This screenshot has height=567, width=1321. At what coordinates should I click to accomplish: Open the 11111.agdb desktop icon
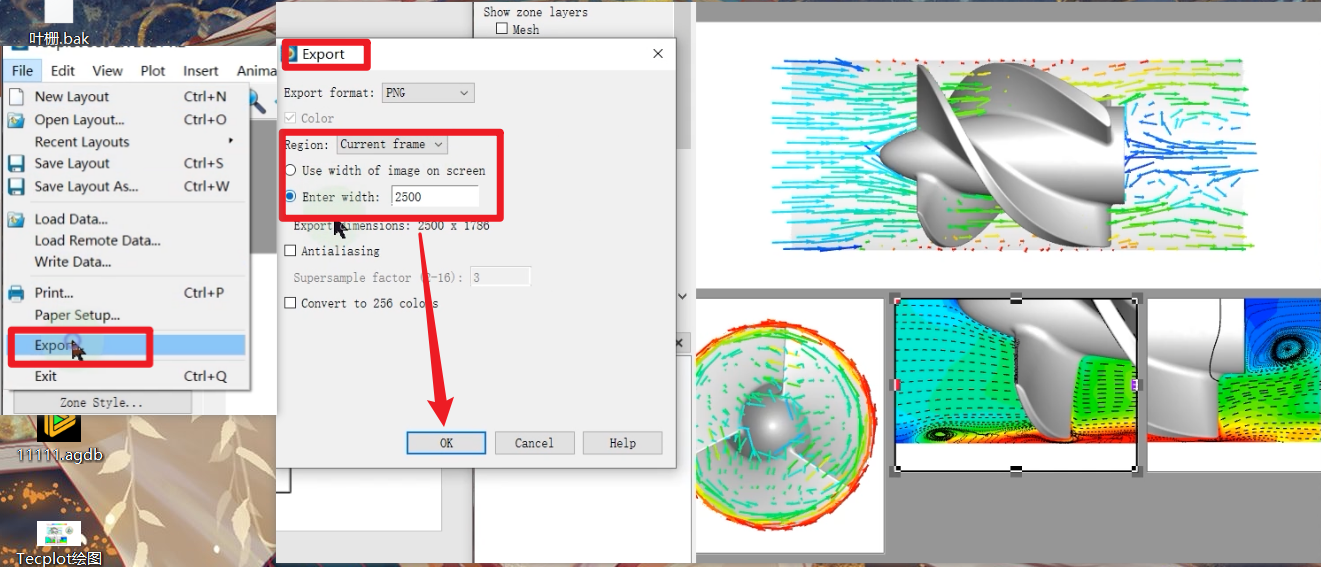(59, 430)
